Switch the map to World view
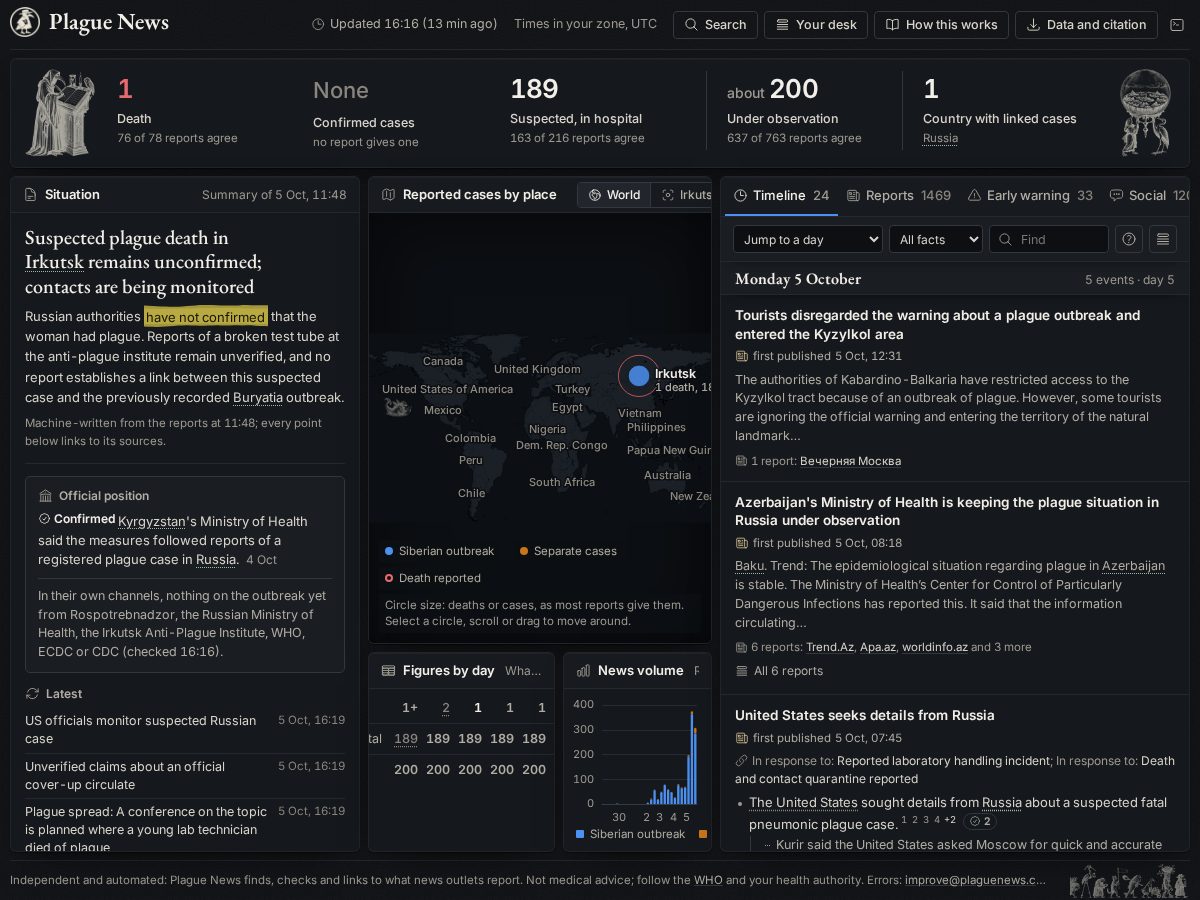The image size is (1200, 900). [614, 195]
